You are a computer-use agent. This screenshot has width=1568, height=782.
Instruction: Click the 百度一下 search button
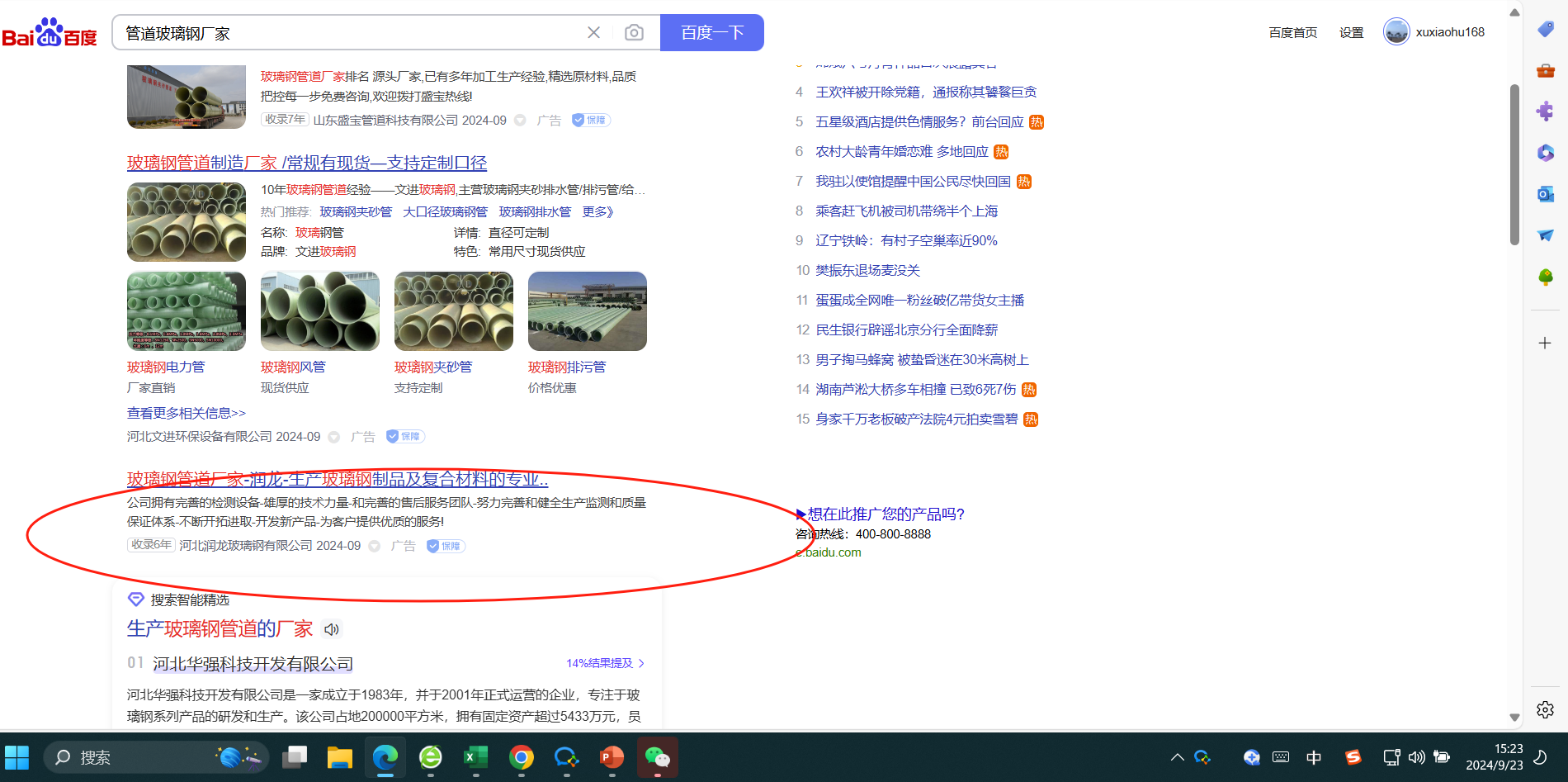point(712,32)
